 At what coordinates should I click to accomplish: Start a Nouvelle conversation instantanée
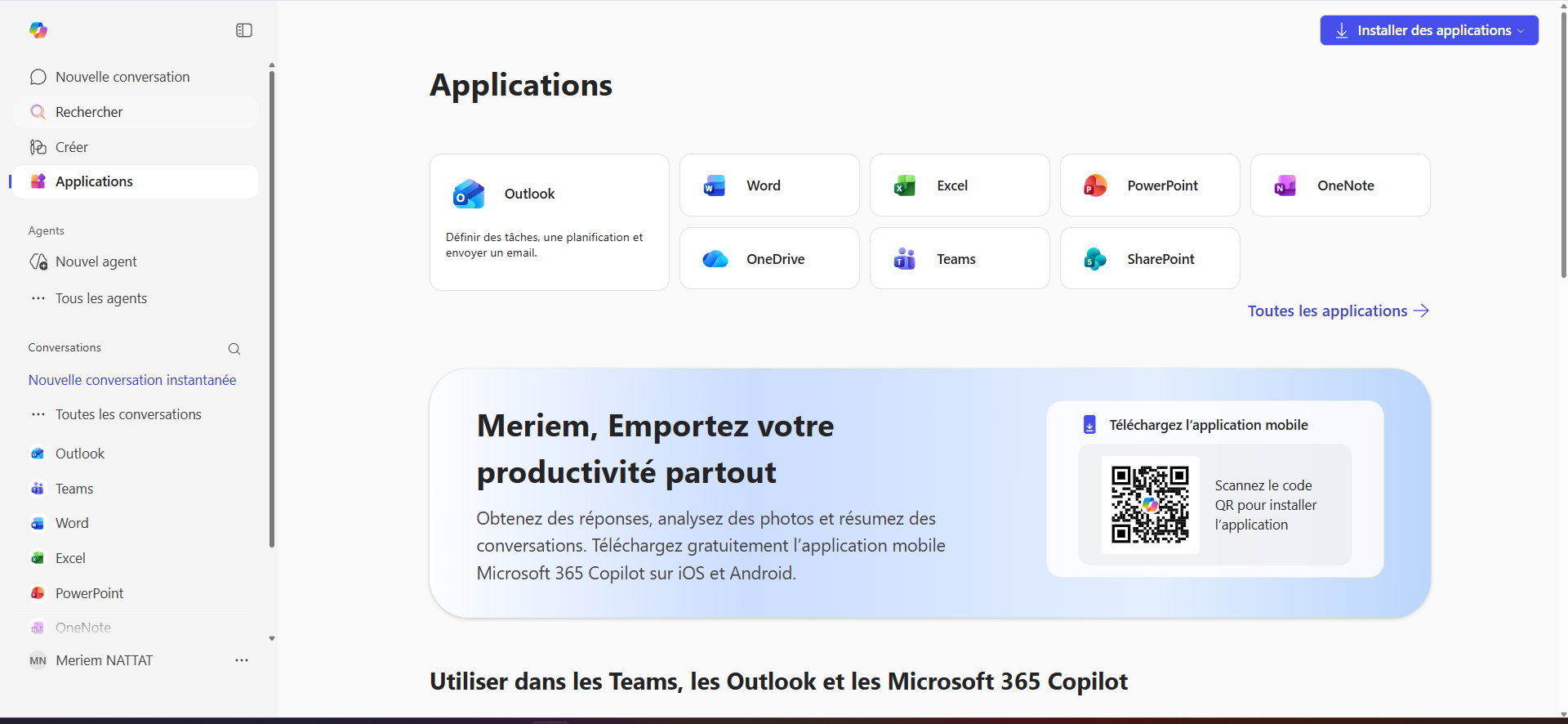pyautogui.click(x=131, y=380)
